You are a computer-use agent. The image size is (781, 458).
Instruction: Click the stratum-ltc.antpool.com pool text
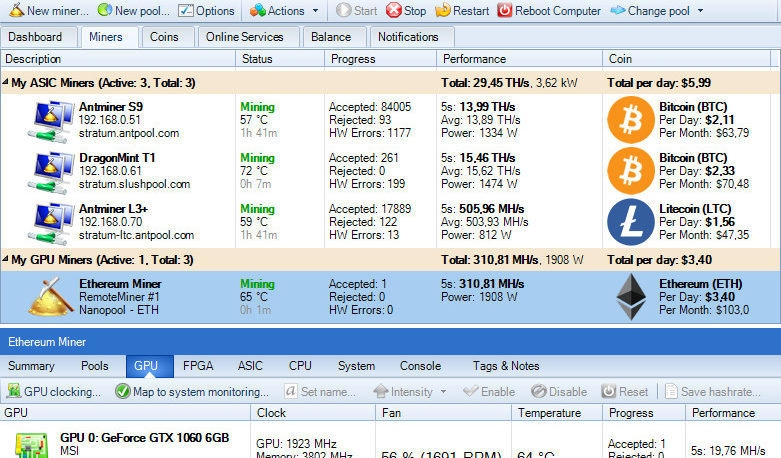coord(136,235)
